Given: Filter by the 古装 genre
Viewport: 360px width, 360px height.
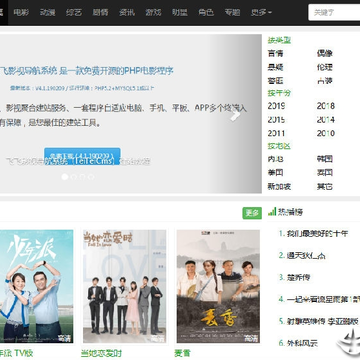Looking at the screenshot, I should pyautogui.click(x=325, y=81).
